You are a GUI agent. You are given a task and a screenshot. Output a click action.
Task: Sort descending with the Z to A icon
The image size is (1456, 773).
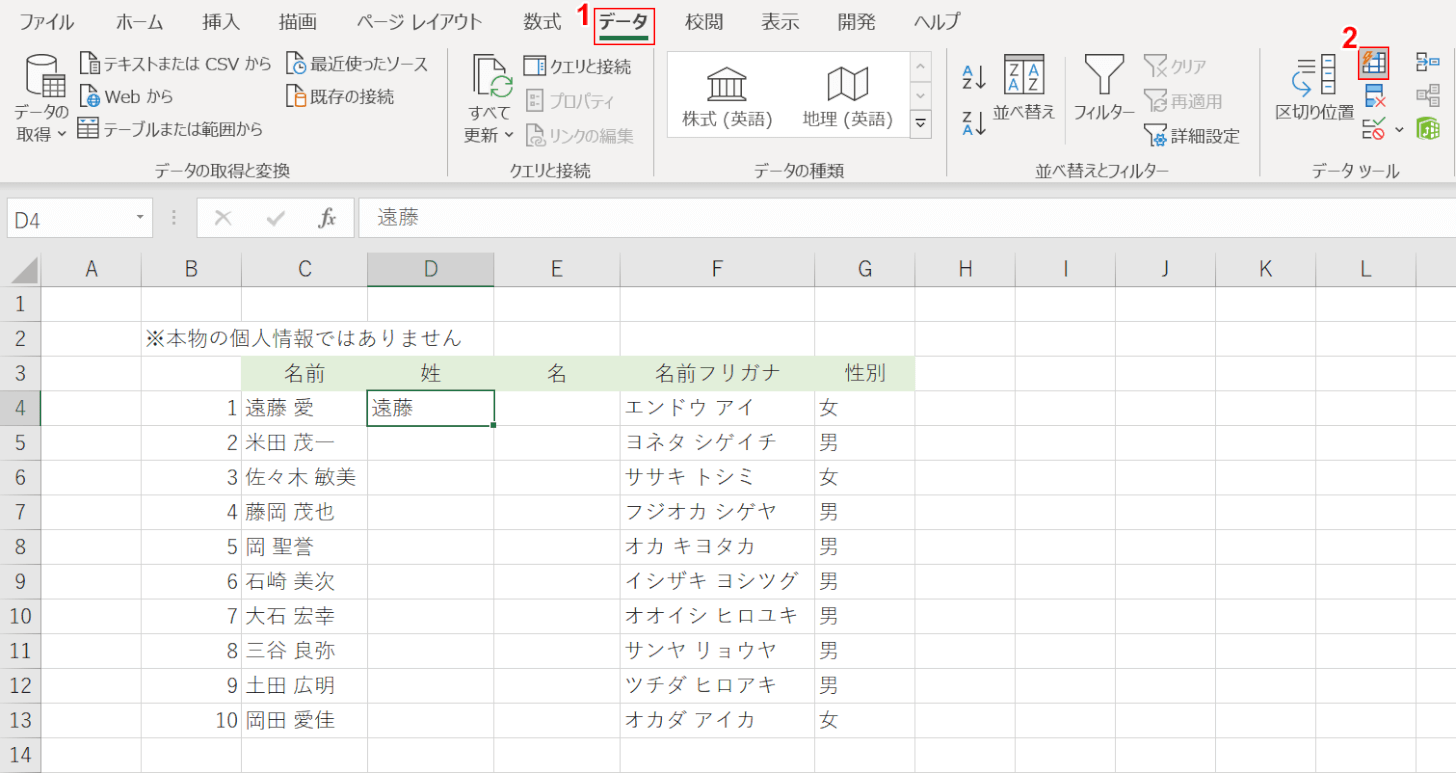974,122
